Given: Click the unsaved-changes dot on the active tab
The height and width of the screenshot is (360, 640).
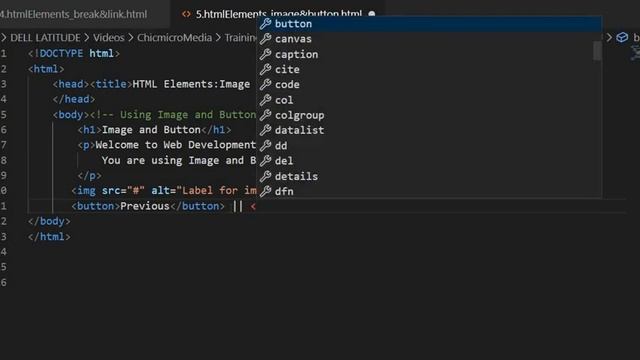Looking at the screenshot, I should point(372,14).
